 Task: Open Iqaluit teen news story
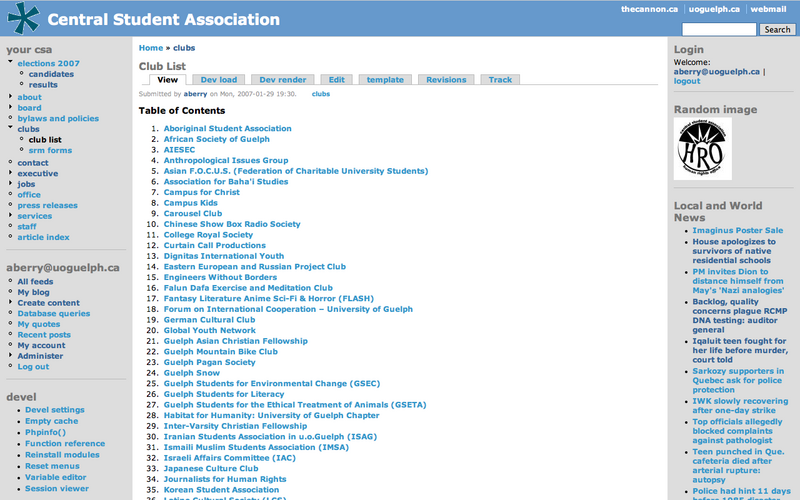[740, 351]
